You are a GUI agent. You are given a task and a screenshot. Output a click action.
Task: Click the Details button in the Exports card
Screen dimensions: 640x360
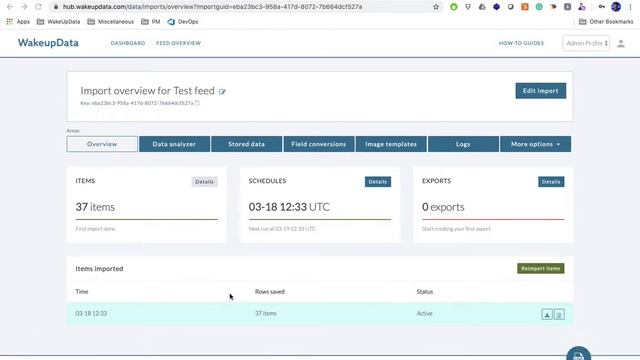tap(551, 182)
